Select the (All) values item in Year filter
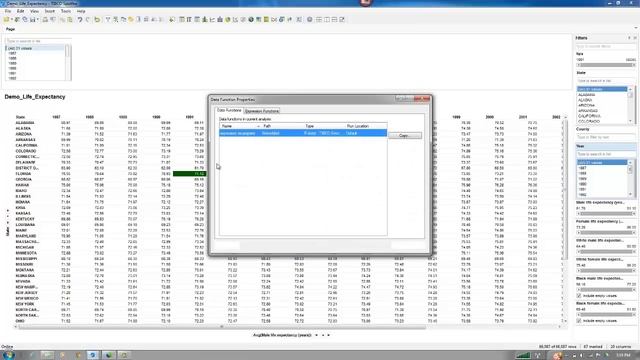640x360 pixels. [x=602, y=162]
